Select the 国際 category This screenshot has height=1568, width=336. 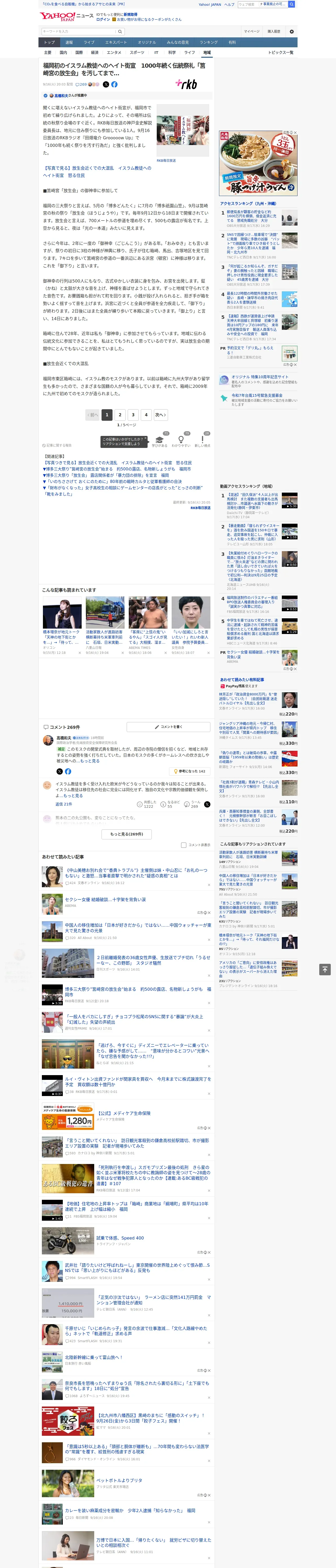click(79, 52)
